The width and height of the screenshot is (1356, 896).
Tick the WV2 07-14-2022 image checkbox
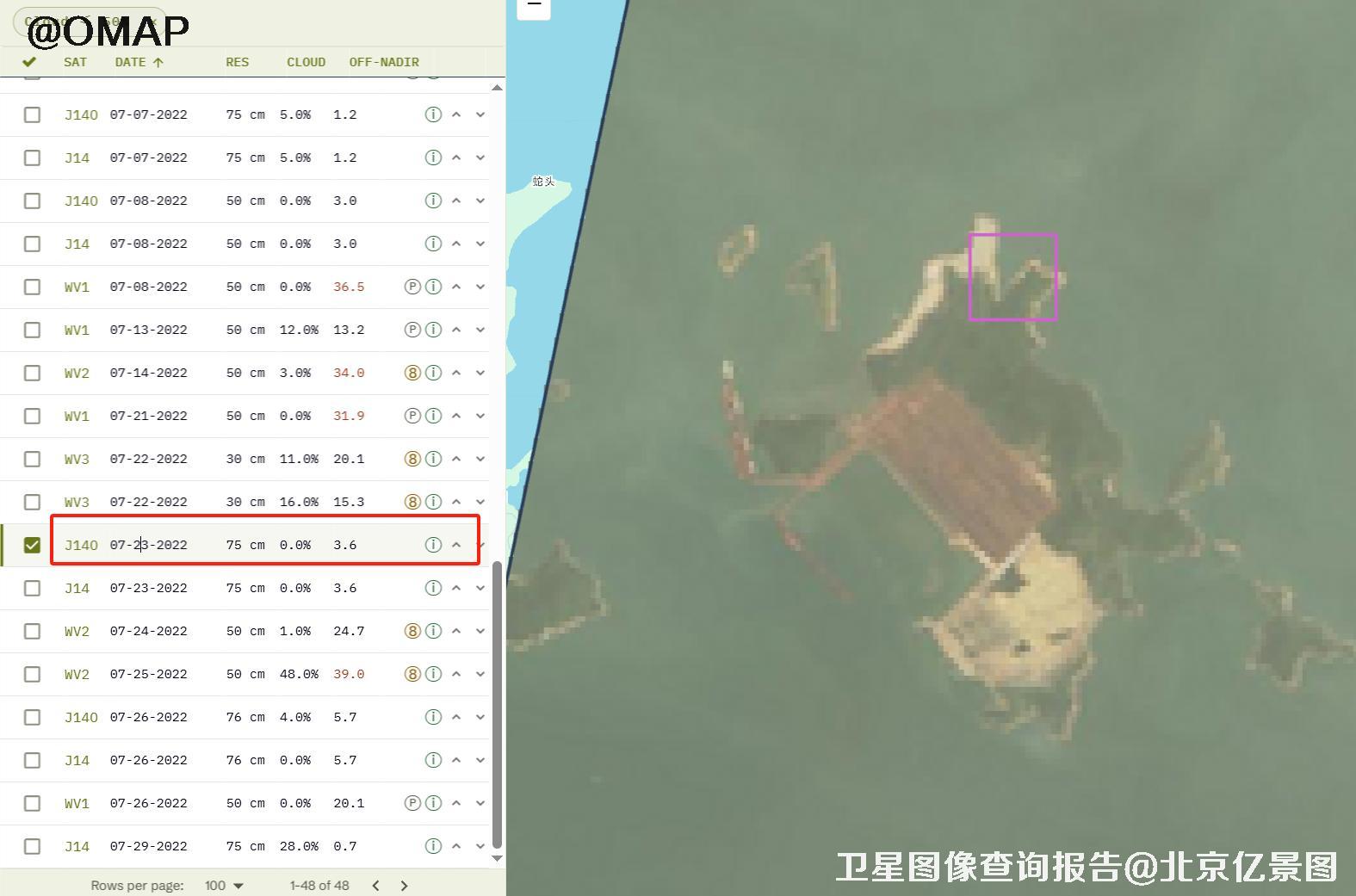pyautogui.click(x=32, y=373)
